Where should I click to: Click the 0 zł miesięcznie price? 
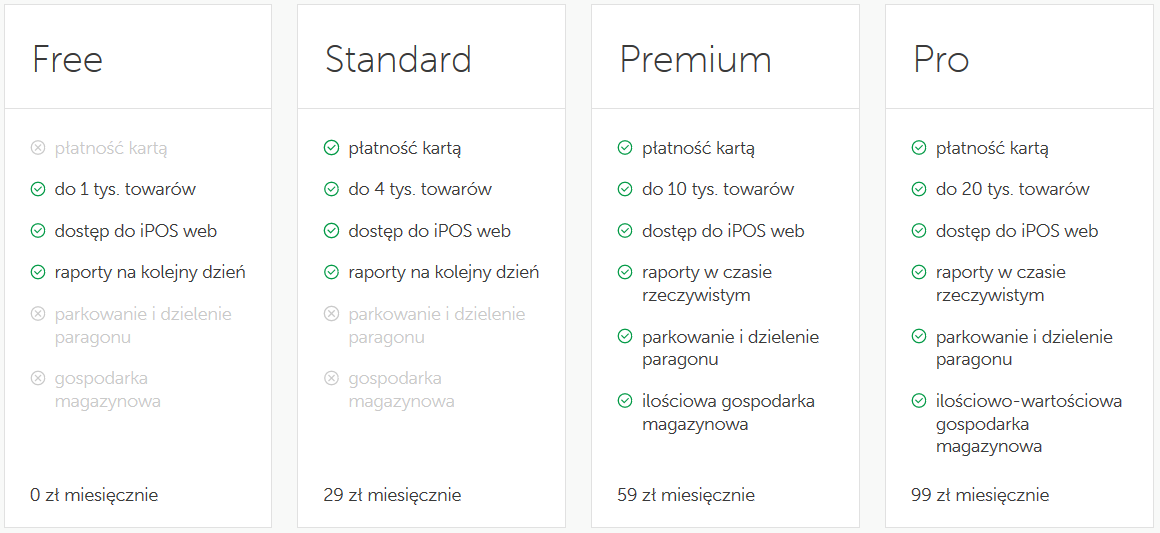(x=94, y=495)
